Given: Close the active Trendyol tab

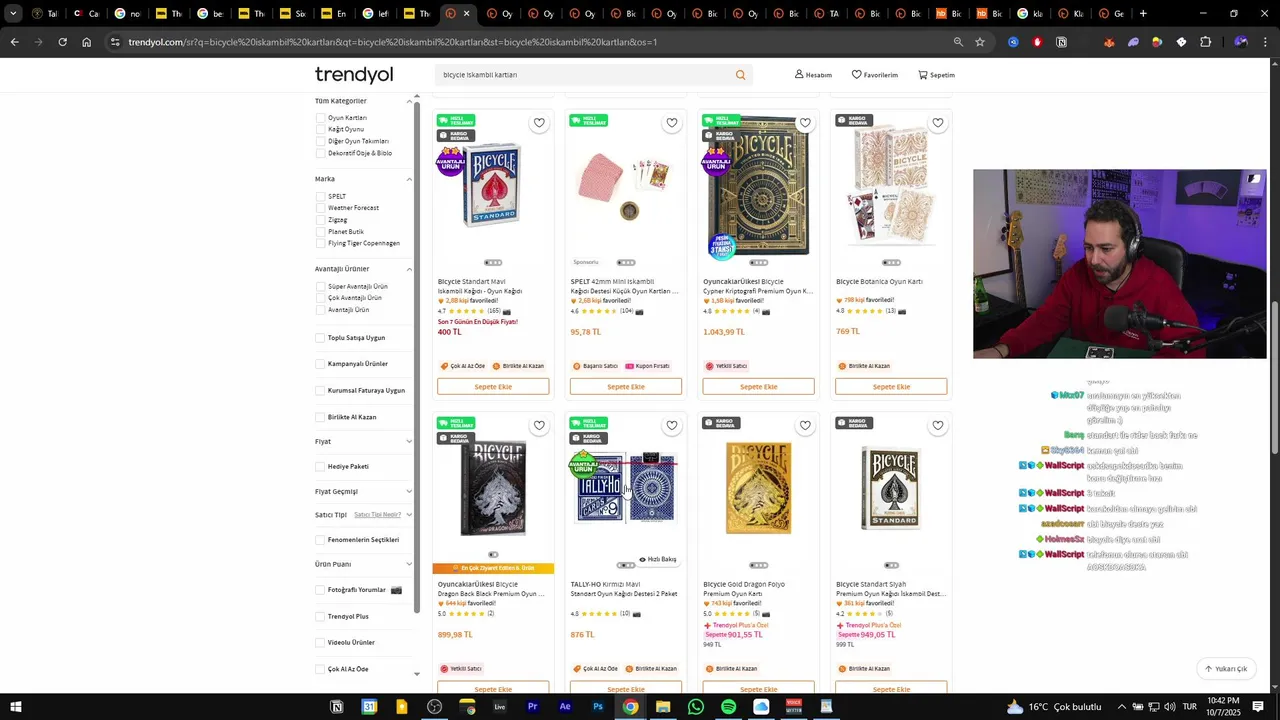Looking at the screenshot, I should point(466,14).
